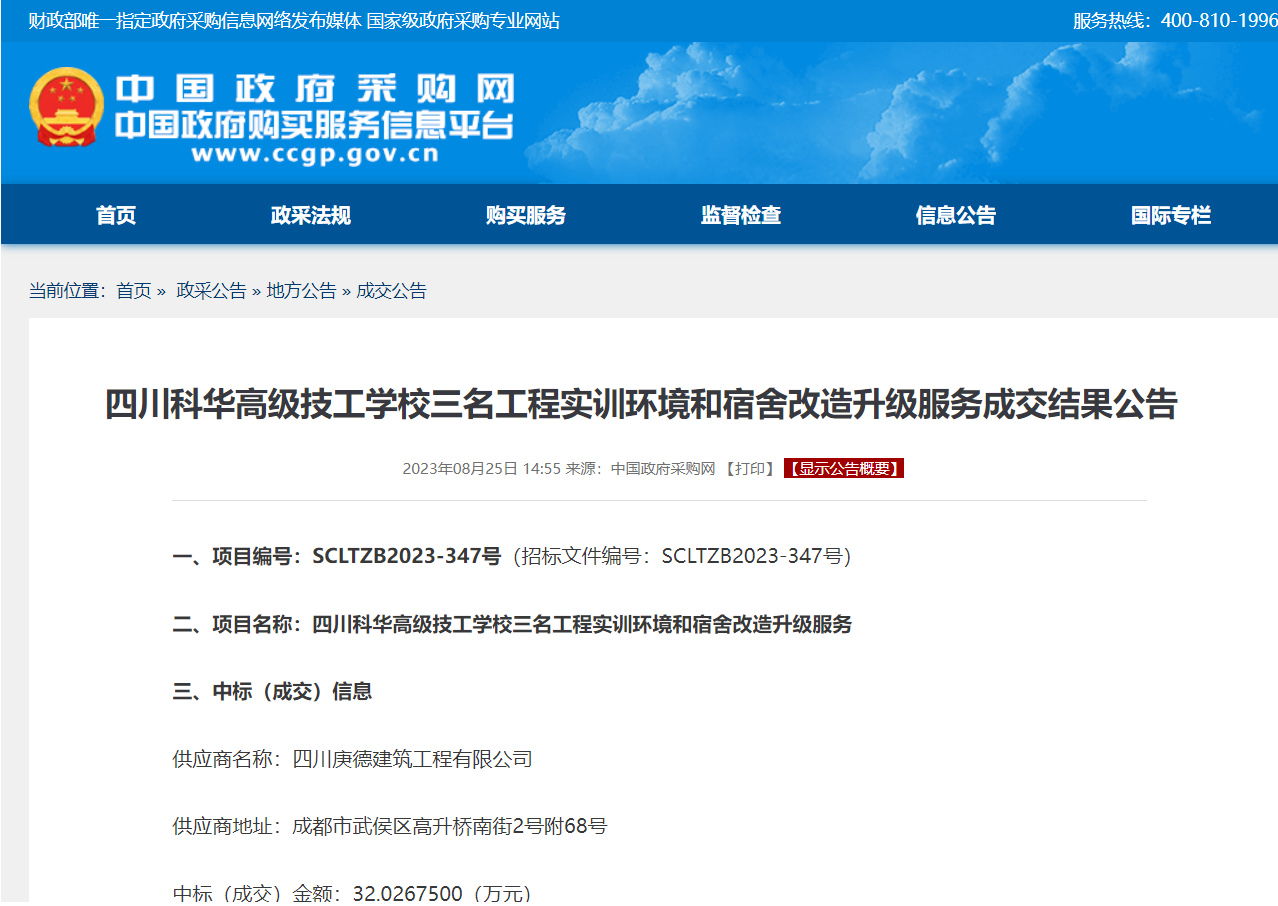Click the 财政部唯一指定政府采购信息网络发布媒体 tagline

pos(195,21)
